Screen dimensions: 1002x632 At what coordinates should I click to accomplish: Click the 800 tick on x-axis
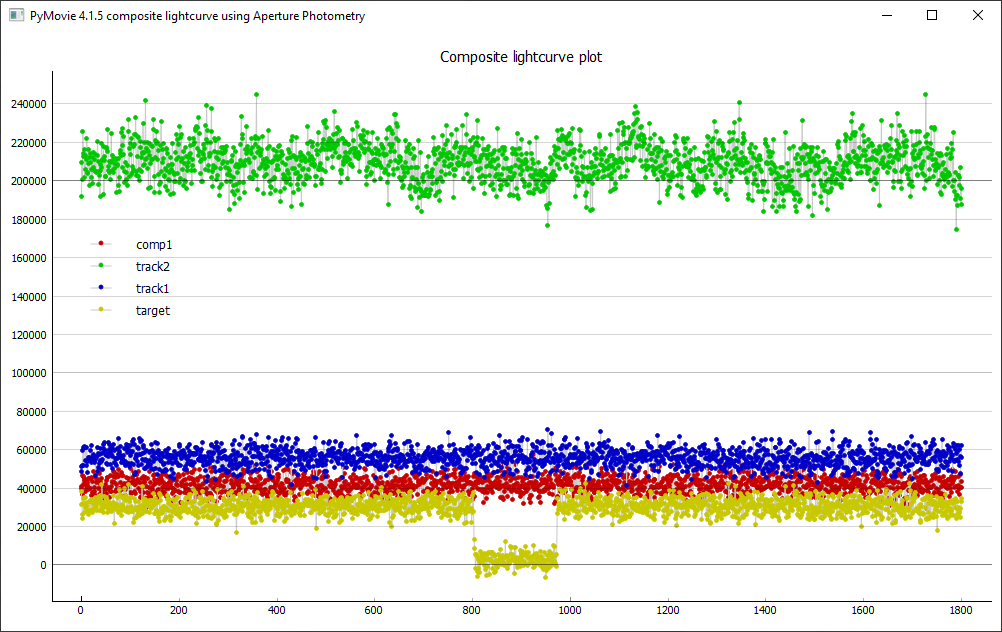[x=472, y=609]
